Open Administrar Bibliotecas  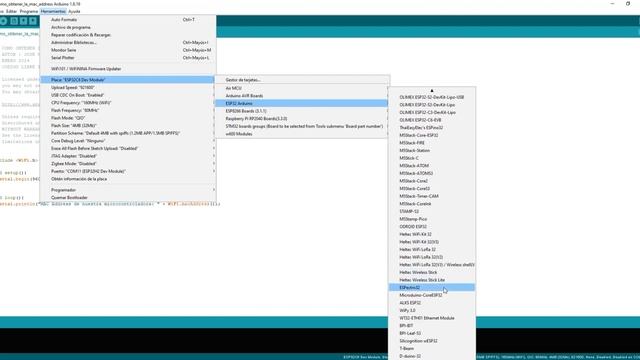pos(127,42)
